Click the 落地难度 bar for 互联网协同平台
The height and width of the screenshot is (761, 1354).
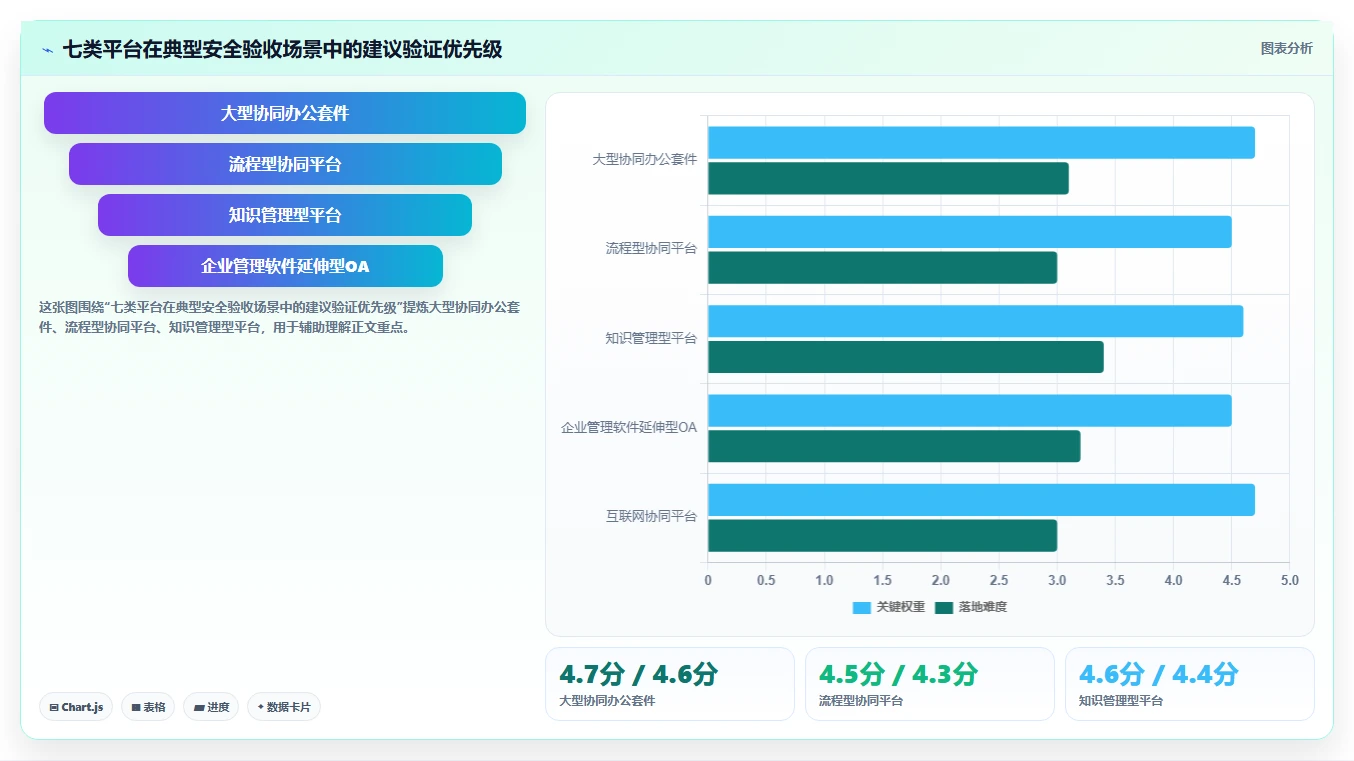tap(882, 535)
